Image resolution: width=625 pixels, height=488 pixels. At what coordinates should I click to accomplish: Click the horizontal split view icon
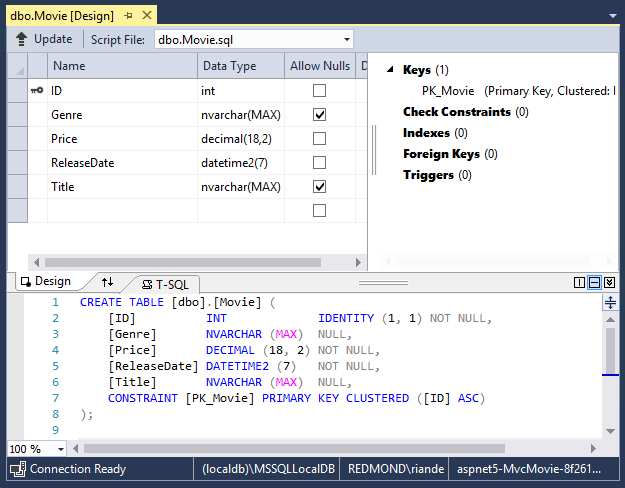click(x=594, y=283)
